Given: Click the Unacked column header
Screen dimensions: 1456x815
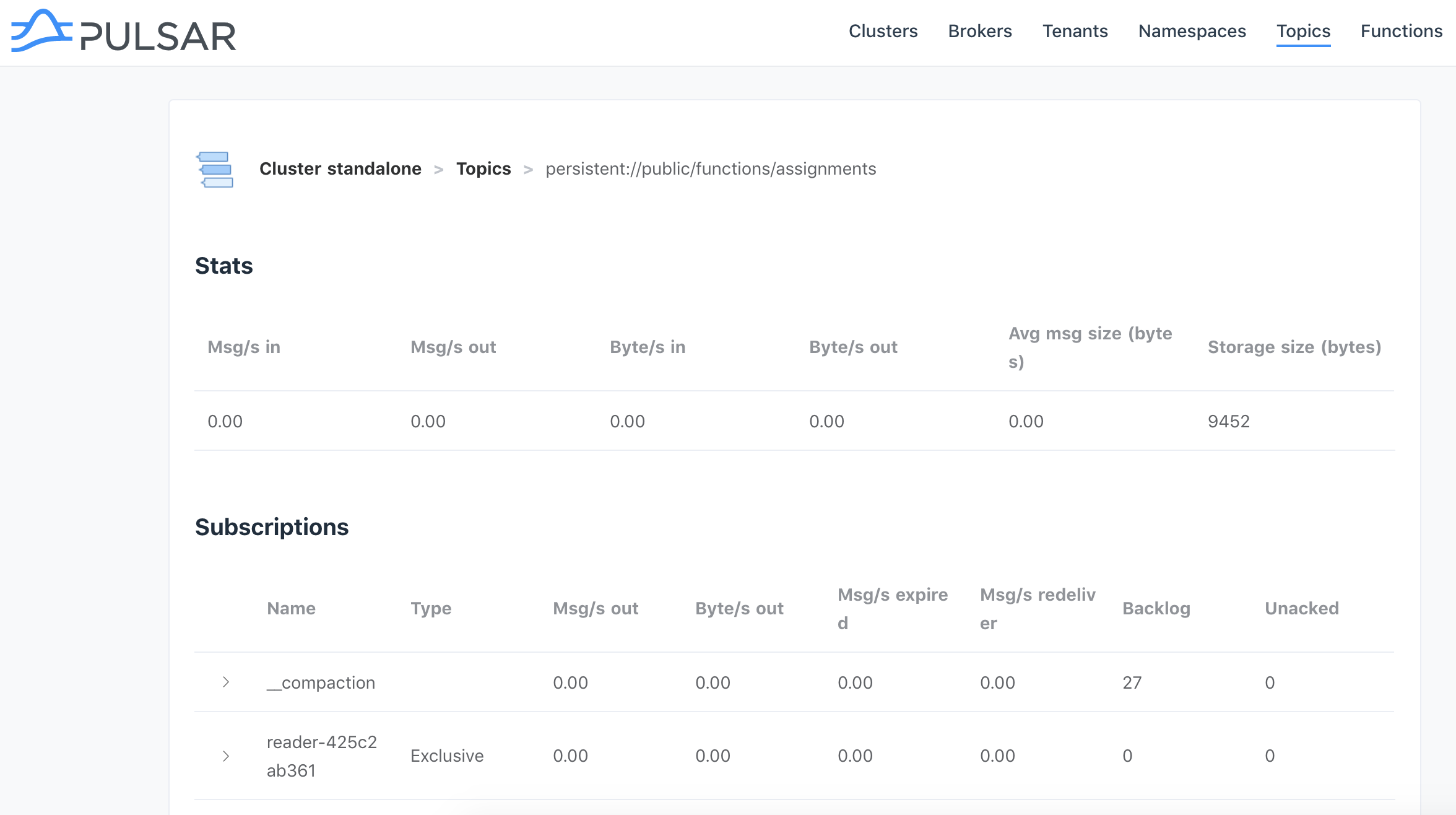Looking at the screenshot, I should (x=1301, y=608).
